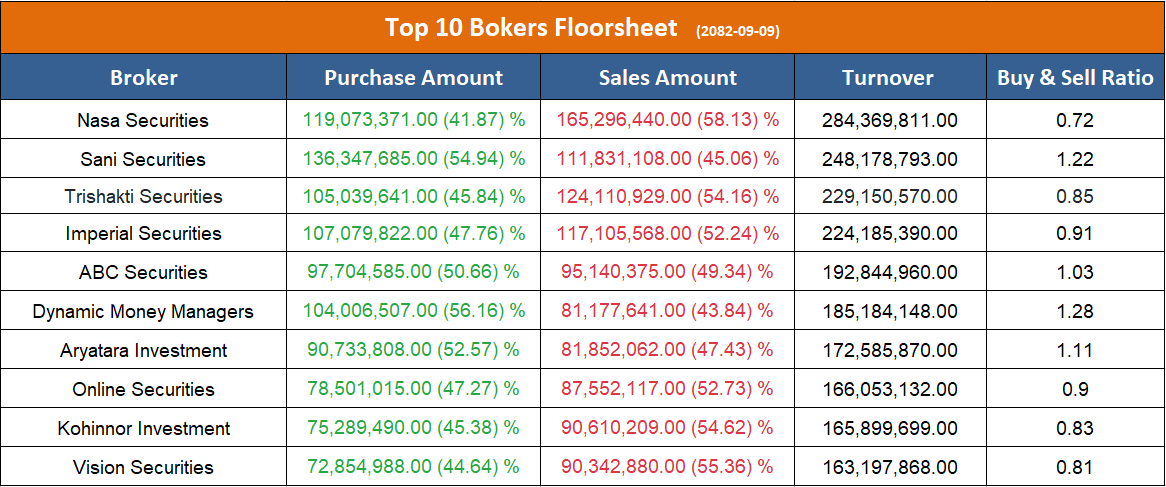Select the Sani Securities broker cell
This screenshot has height=487, width=1166.
point(143,159)
